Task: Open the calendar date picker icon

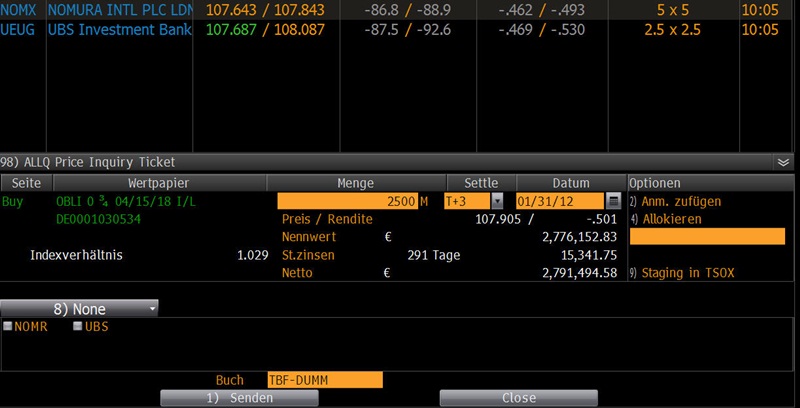Action: tap(613, 201)
